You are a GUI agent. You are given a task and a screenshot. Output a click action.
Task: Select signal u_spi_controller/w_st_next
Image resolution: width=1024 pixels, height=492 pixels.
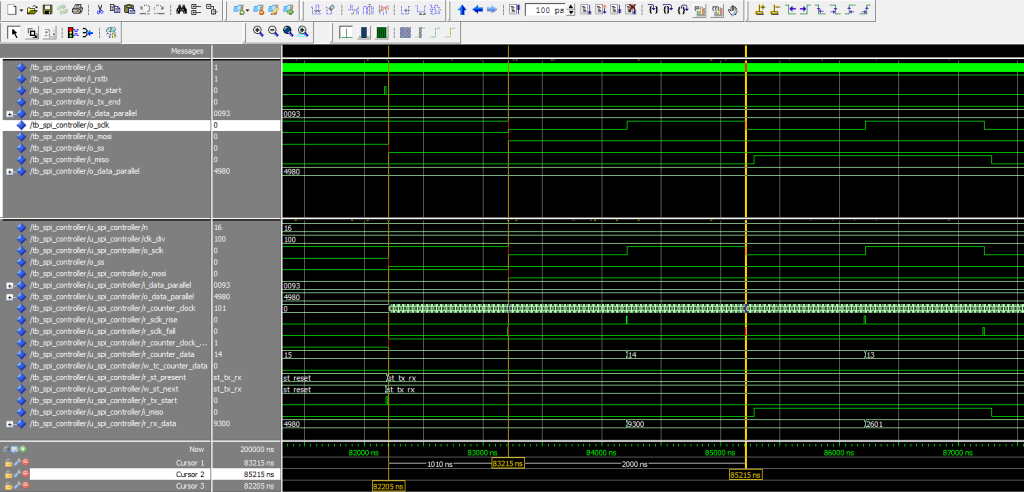click(x=106, y=389)
